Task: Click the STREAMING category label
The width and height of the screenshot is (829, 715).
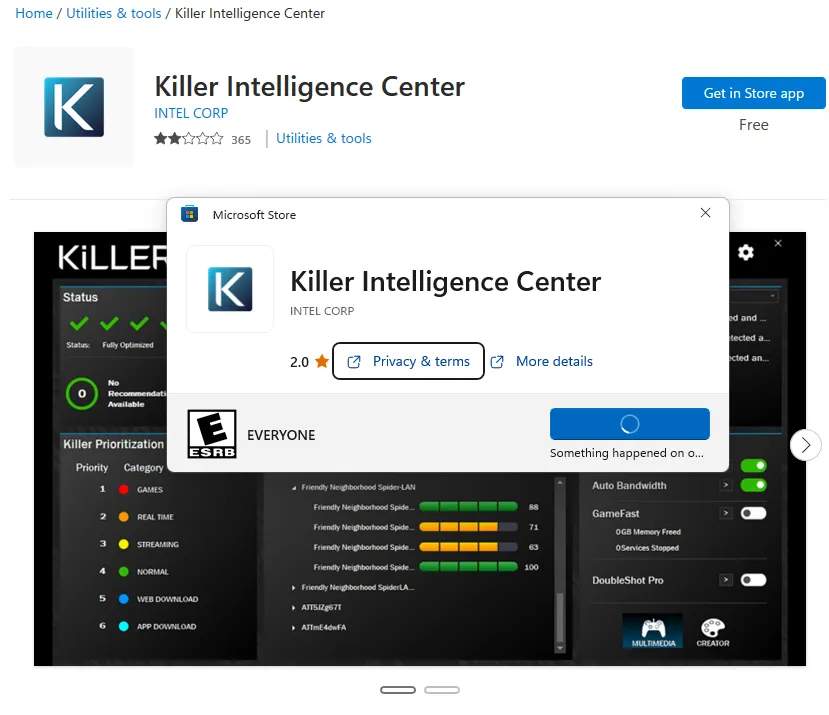Action: pos(158,544)
